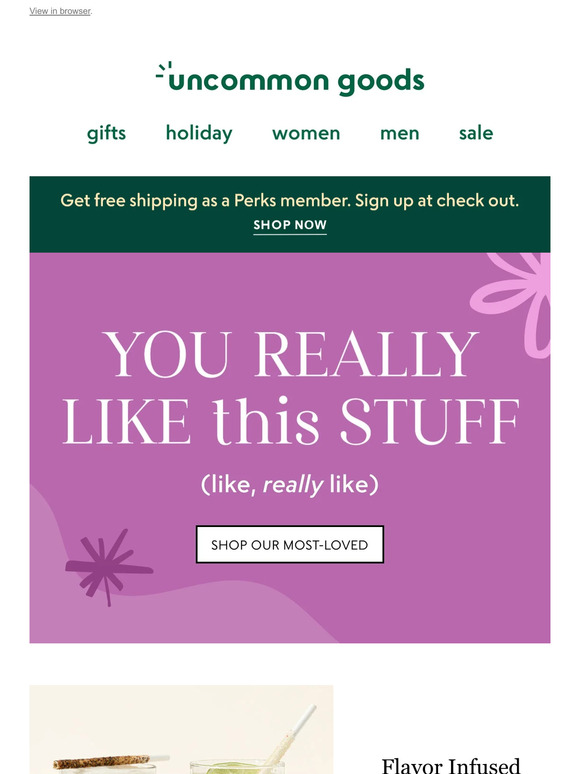Click the (like, really like) subtitle
The height and width of the screenshot is (774, 580).
click(x=290, y=484)
